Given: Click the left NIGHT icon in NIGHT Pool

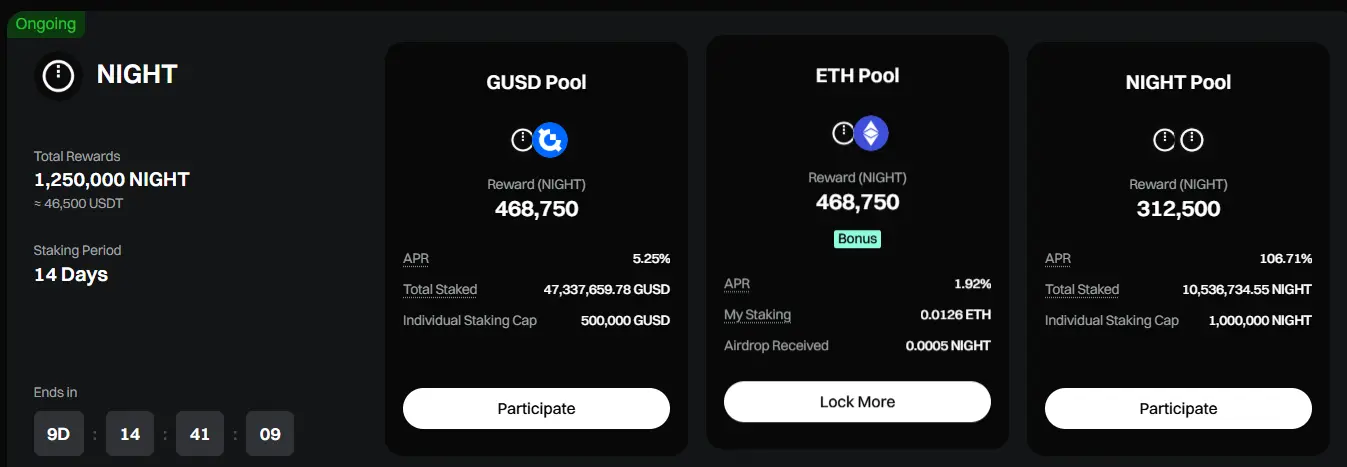Looking at the screenshot, I should 1164,140.
